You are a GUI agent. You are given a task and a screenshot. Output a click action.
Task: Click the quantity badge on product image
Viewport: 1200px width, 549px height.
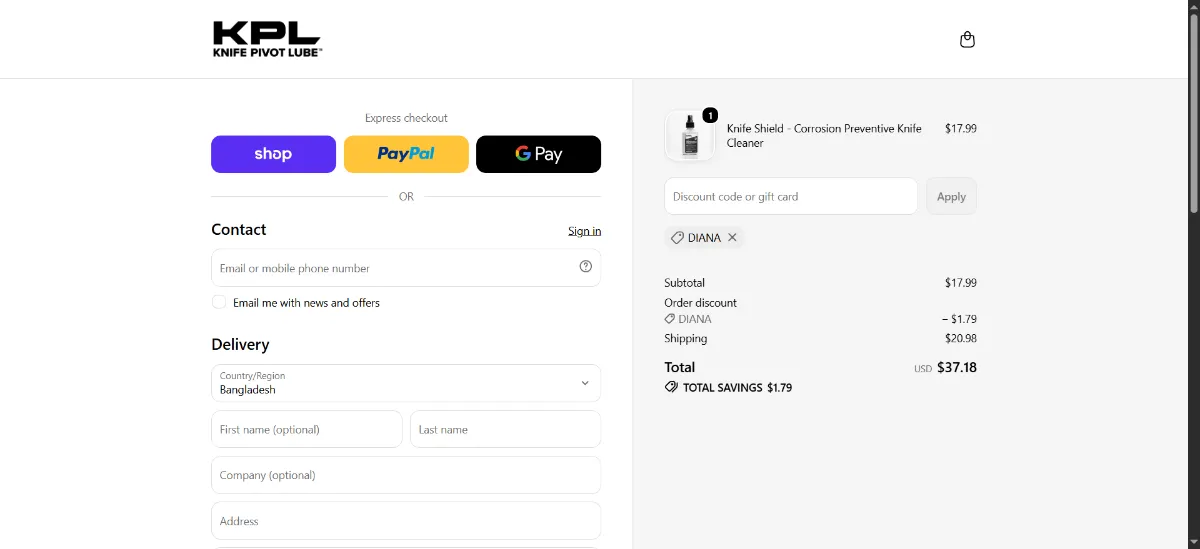(710, 115)
